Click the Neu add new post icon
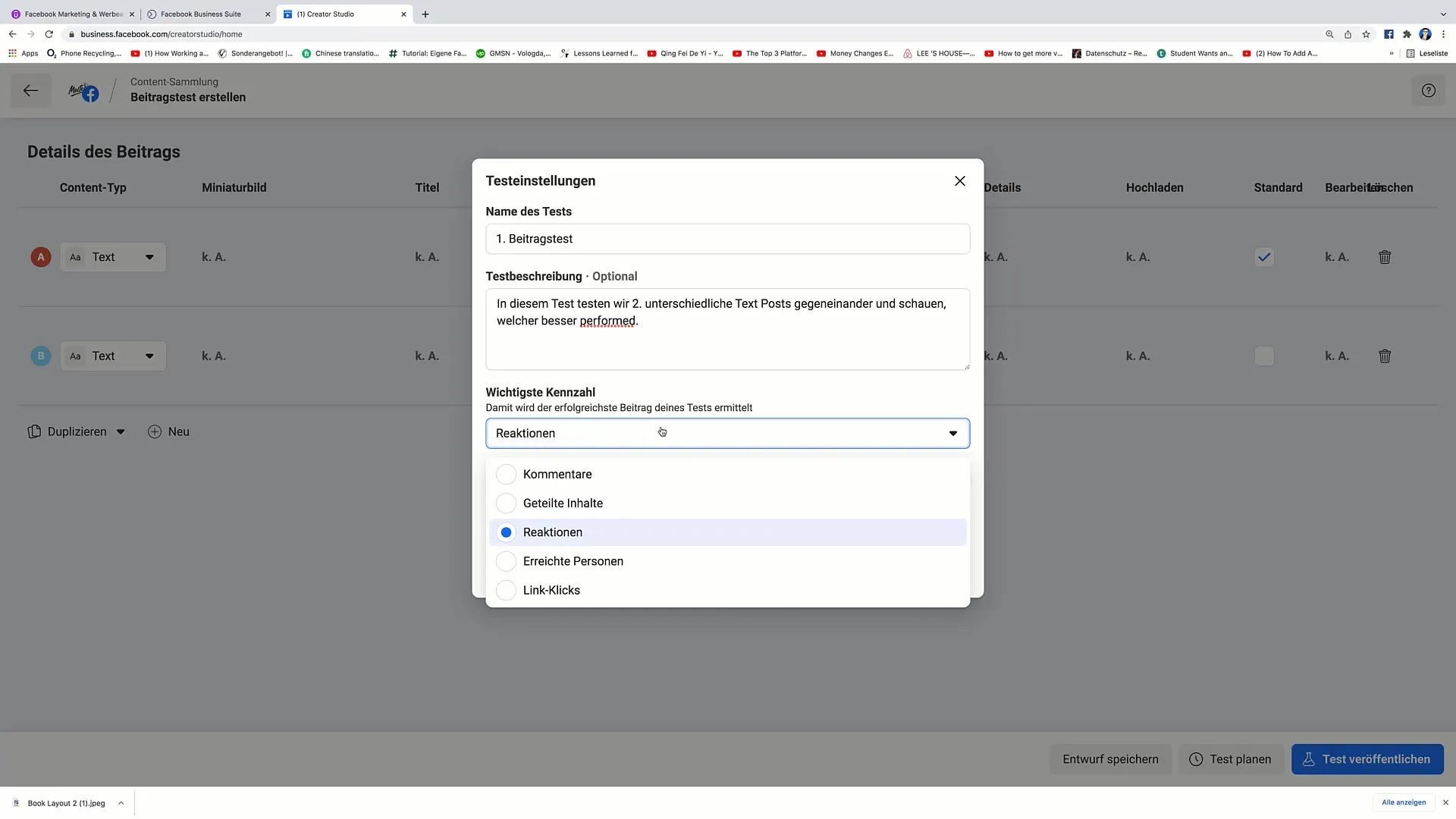Image resolution: width=1456 pixels, height=819 pixels. click(155, 431)
